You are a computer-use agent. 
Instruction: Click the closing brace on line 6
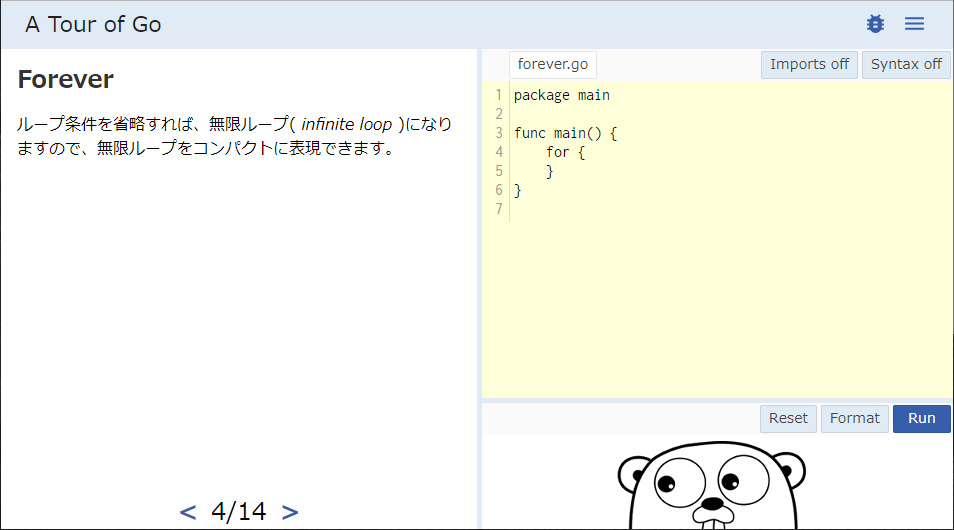tap(518, 190)
